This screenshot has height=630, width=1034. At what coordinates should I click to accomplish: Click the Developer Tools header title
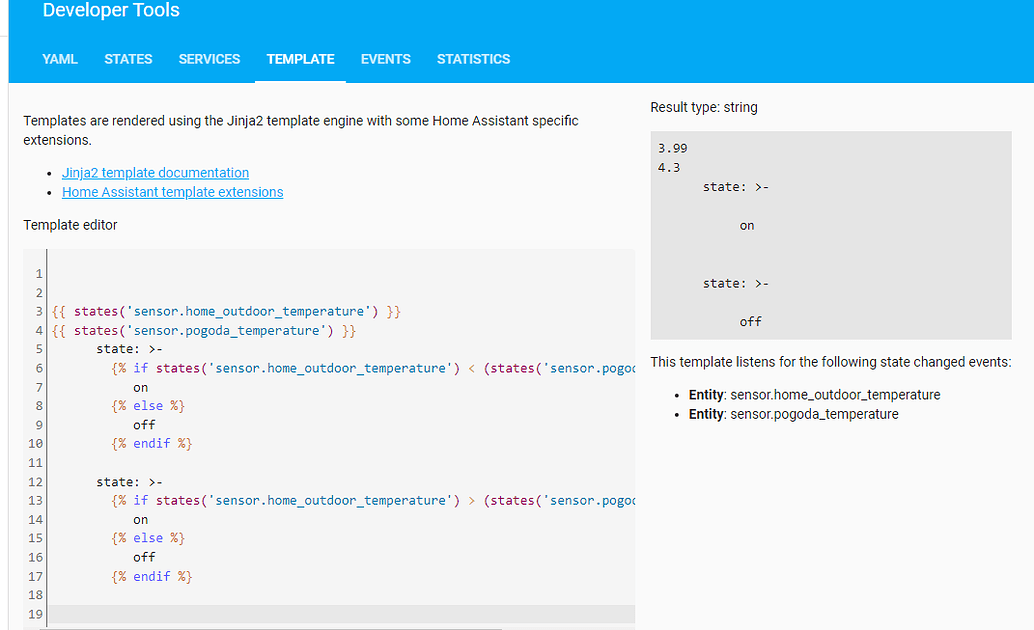click(110, 11)
